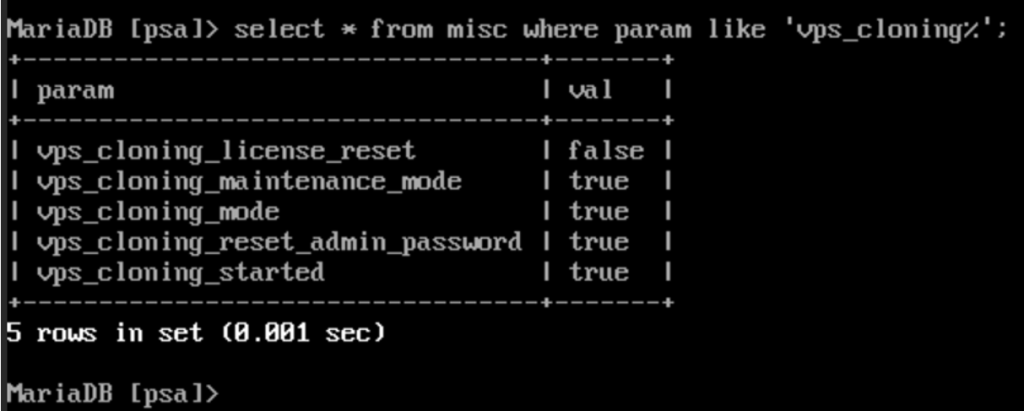Click the 'where' keyword in the query
The image size is (1024, 411).
[561, 30]
